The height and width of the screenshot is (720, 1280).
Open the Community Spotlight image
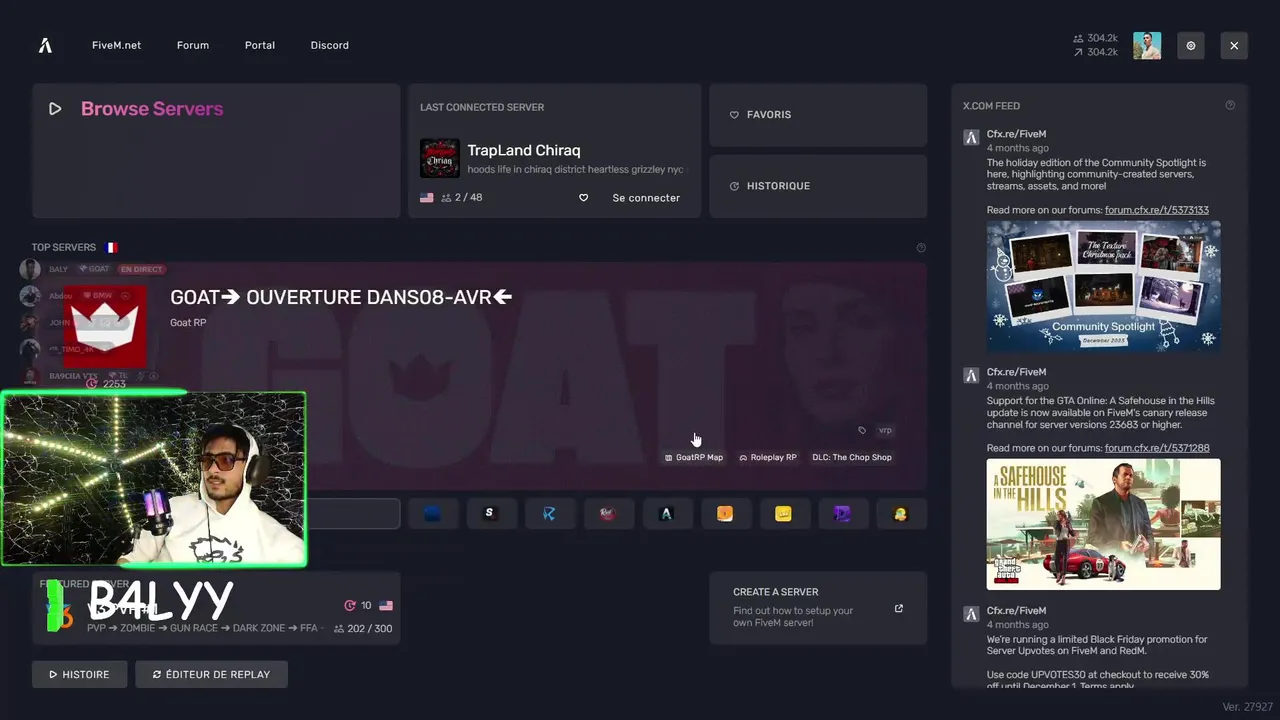tap(1104, 286)
